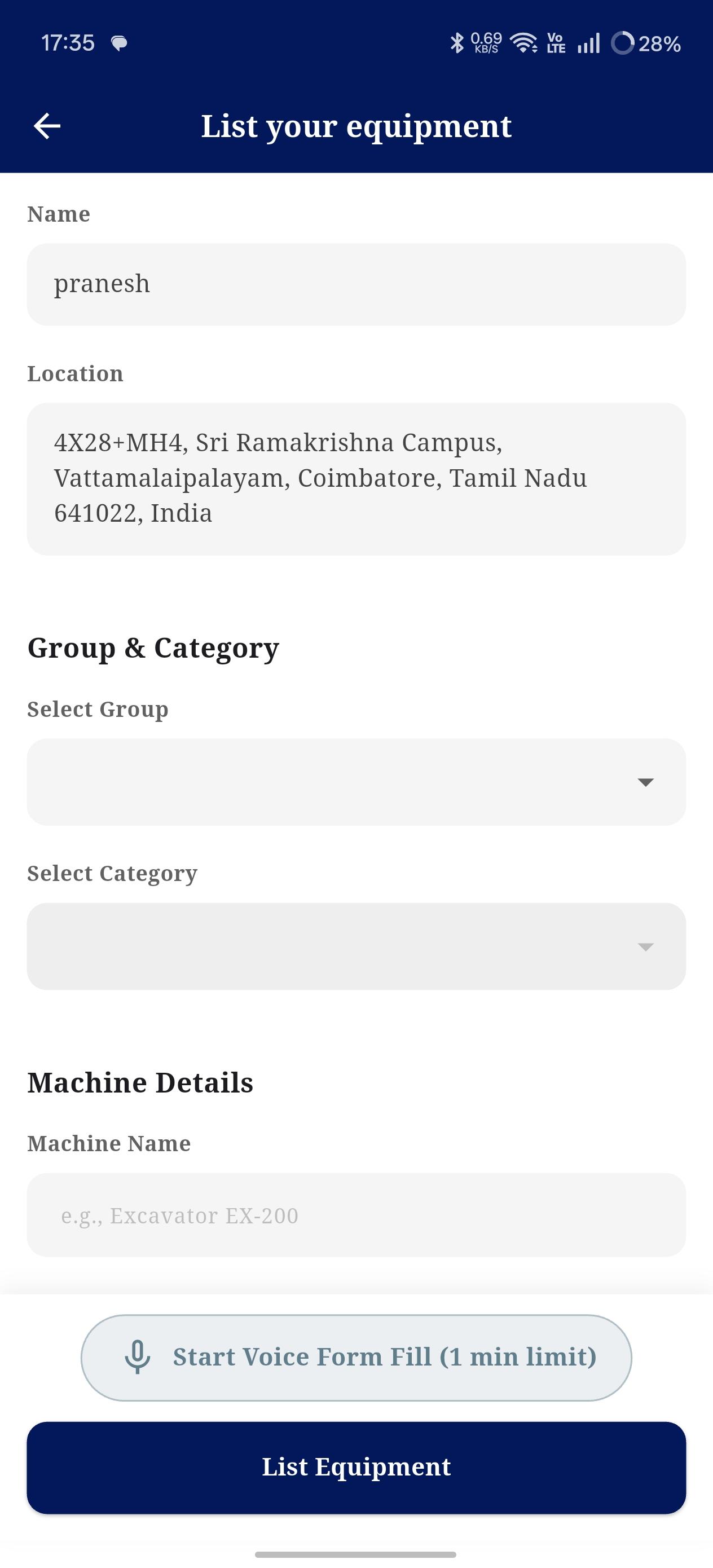This screenshot has width=713, height=1568.
Task: Tap the back arrow icon
Action: pos(47,126)
